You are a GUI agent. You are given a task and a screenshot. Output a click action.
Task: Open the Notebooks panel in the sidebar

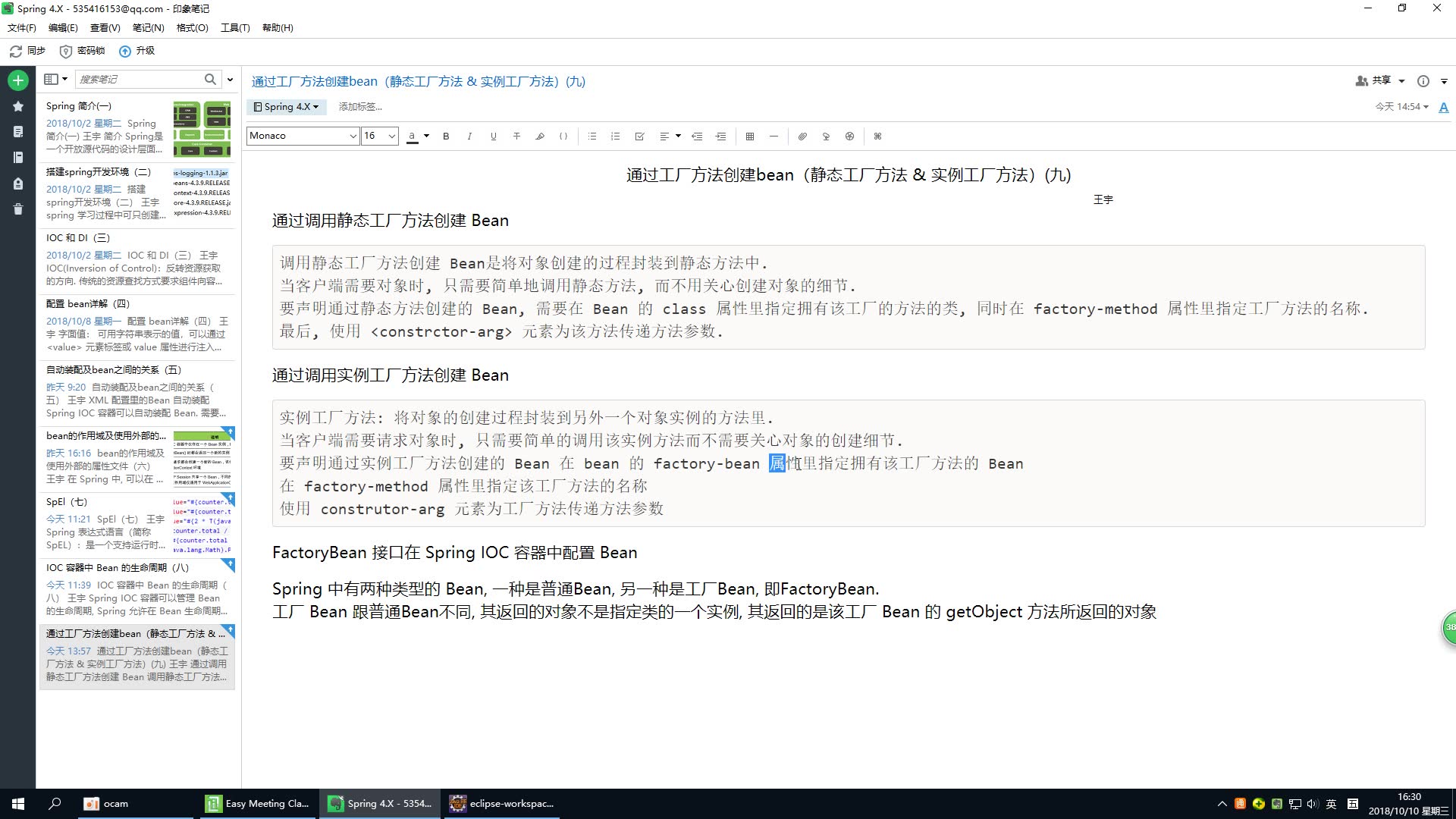coord(17,158)
